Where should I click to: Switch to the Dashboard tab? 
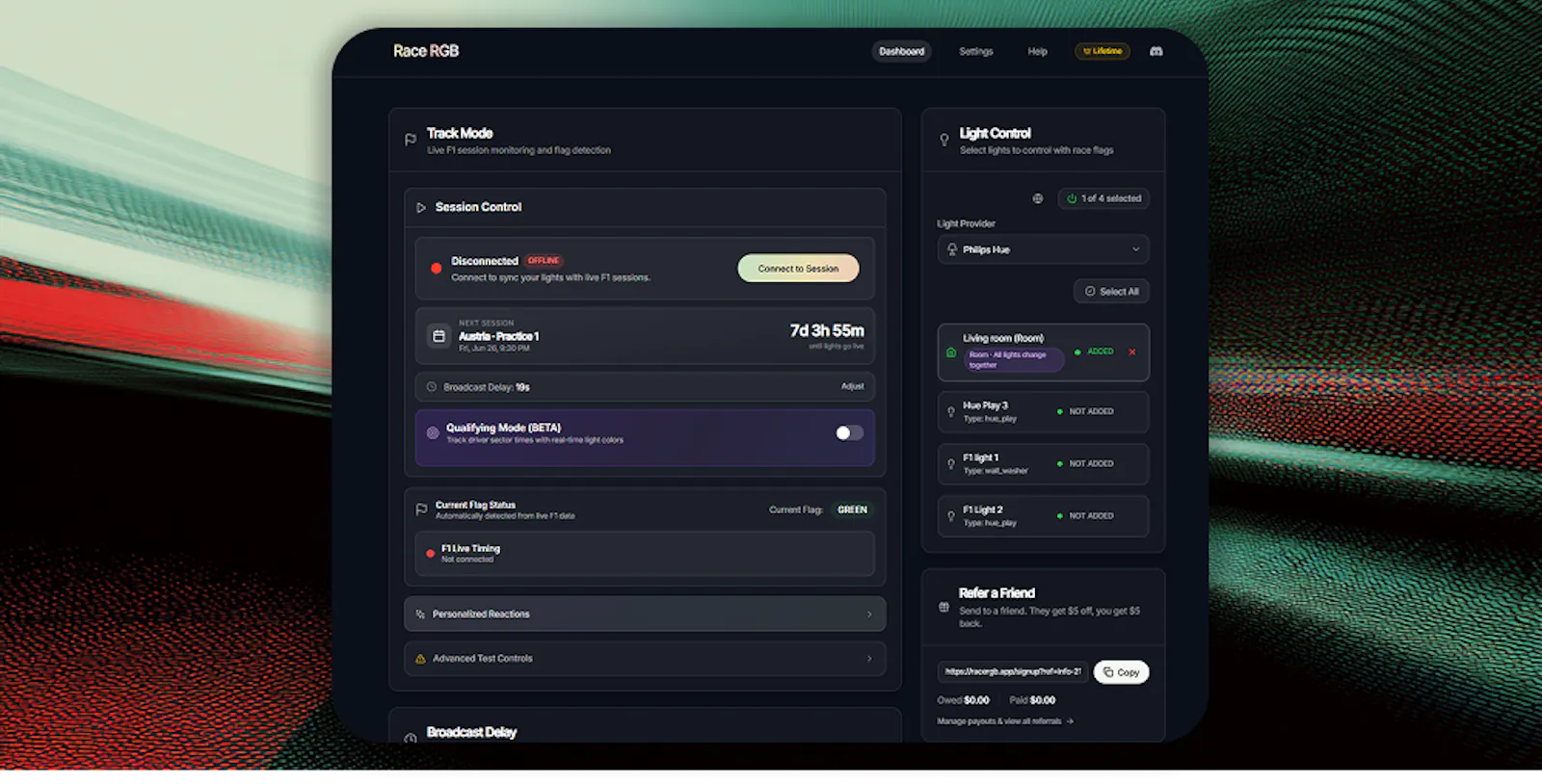[901, 51]
